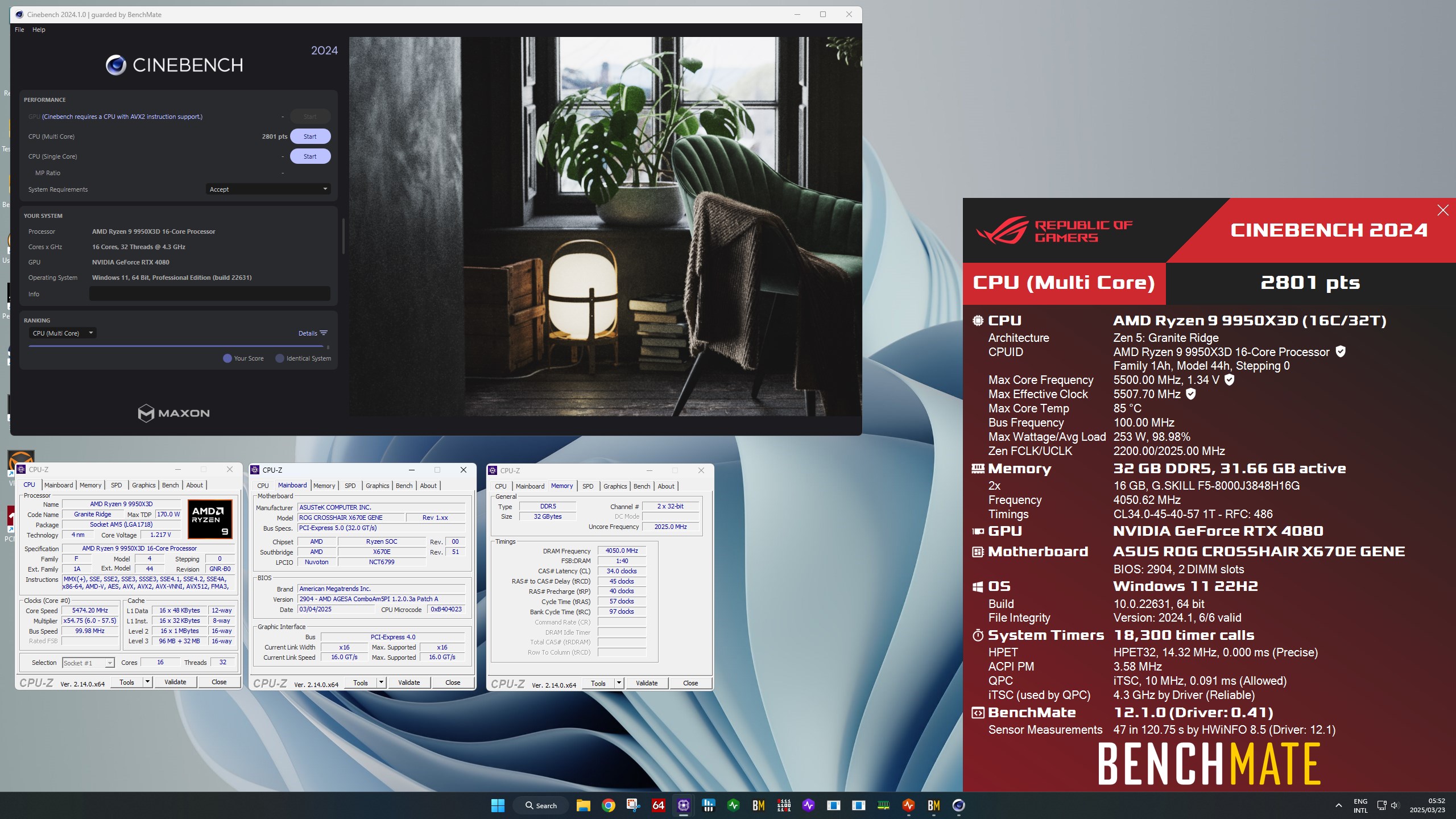Click Tools button in CPU-Z Memory window
Image resolution: width=1456 pixels, height=819 pixels.
click(x=598, y=683)
